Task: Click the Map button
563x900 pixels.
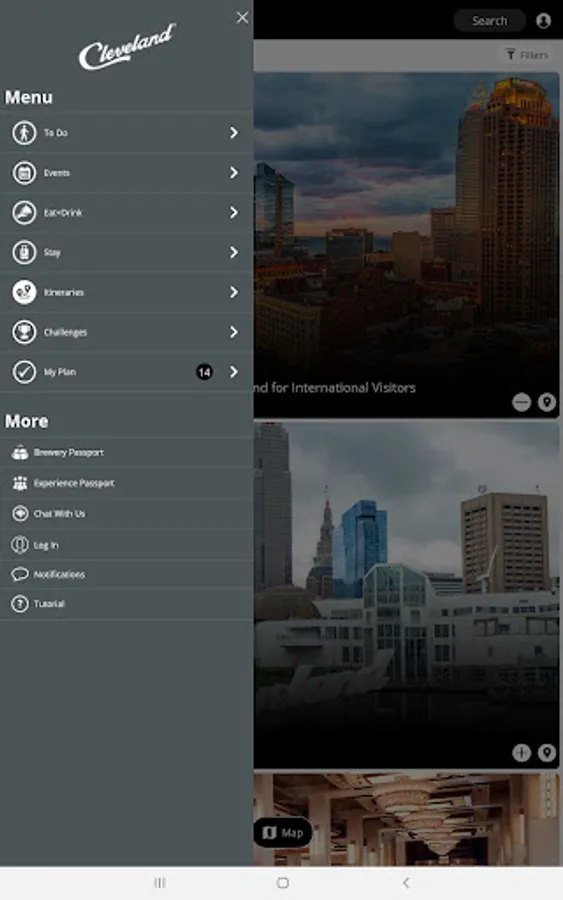Action: point(283,832)
